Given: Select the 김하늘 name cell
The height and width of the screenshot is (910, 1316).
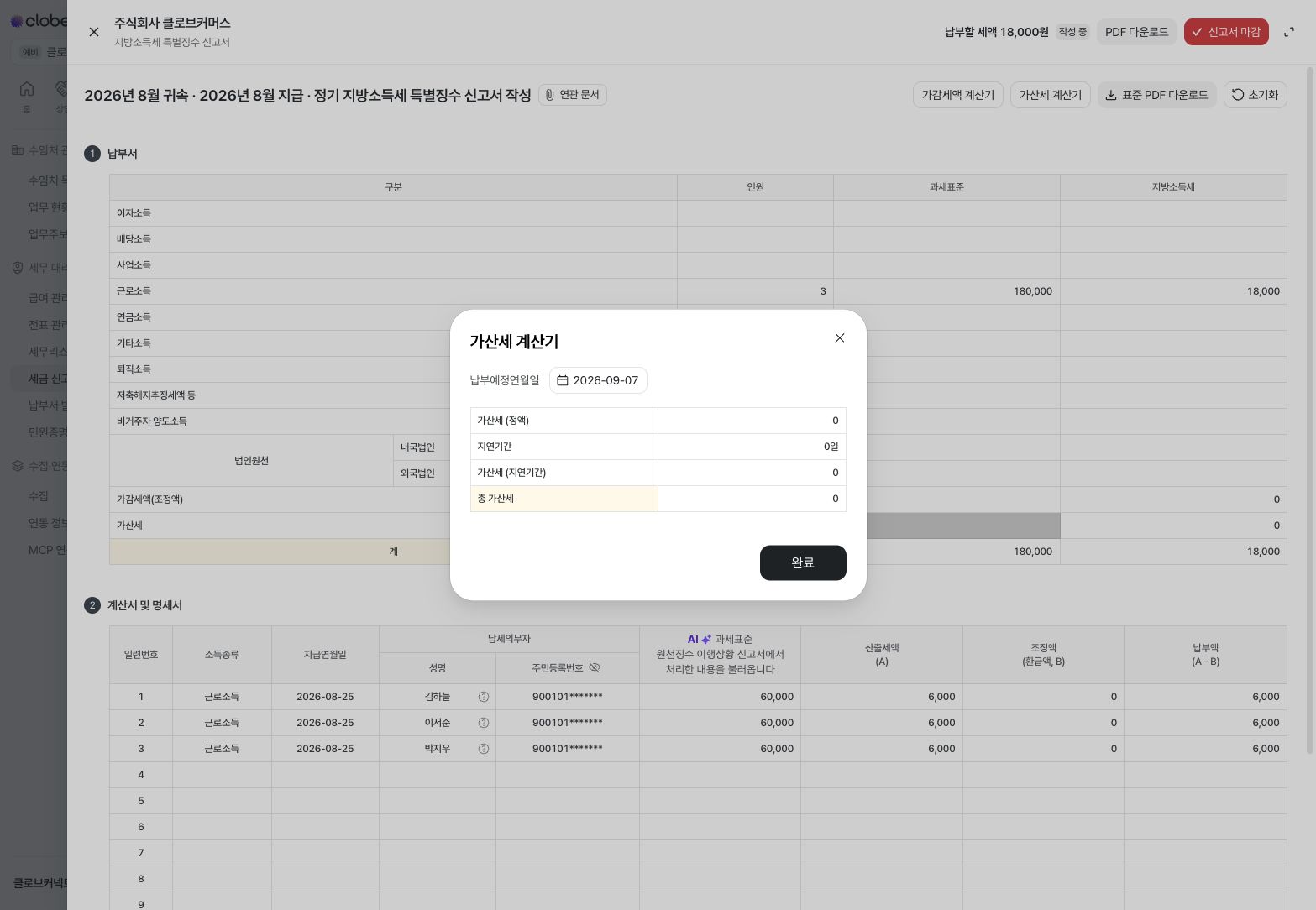Looking at the screenshot, I should pyautogui.click(x=438, y=697).
